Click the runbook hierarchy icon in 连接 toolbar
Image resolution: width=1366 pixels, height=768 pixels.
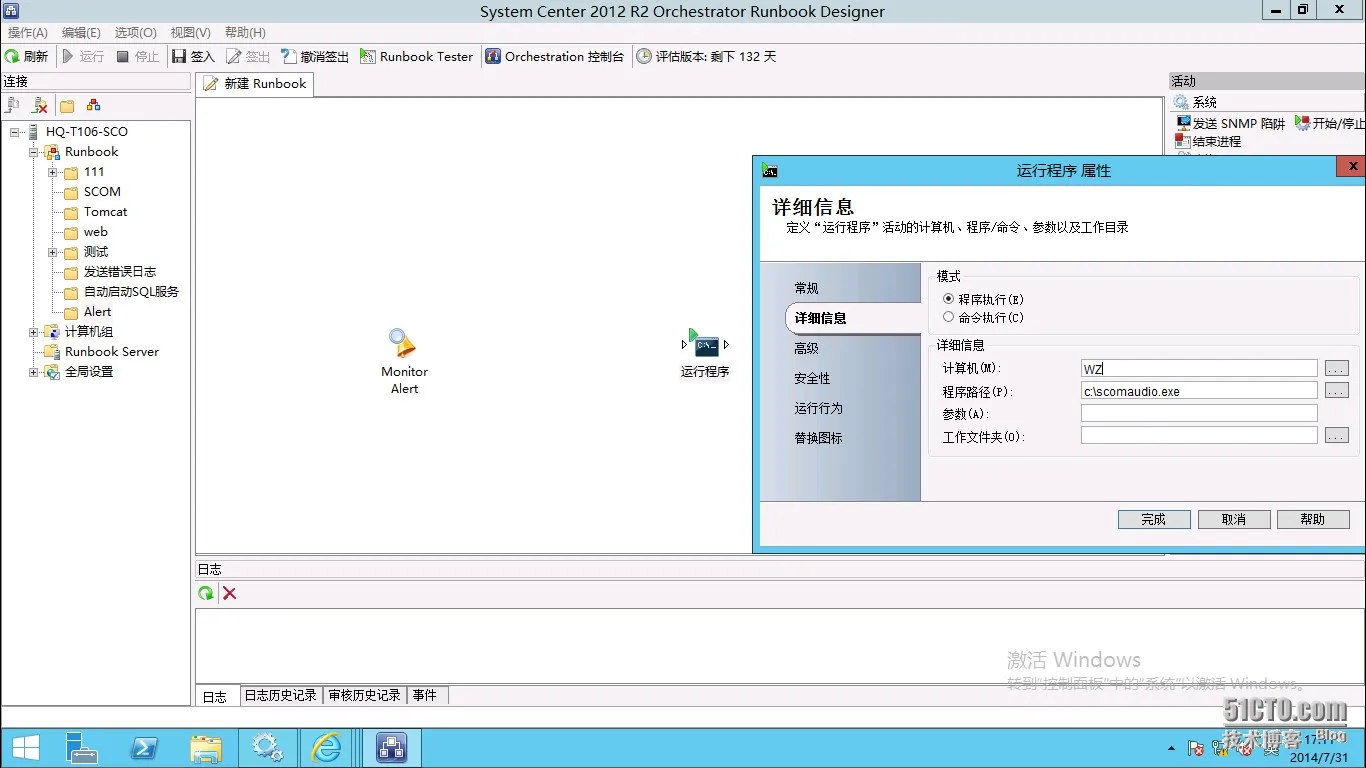93,105
